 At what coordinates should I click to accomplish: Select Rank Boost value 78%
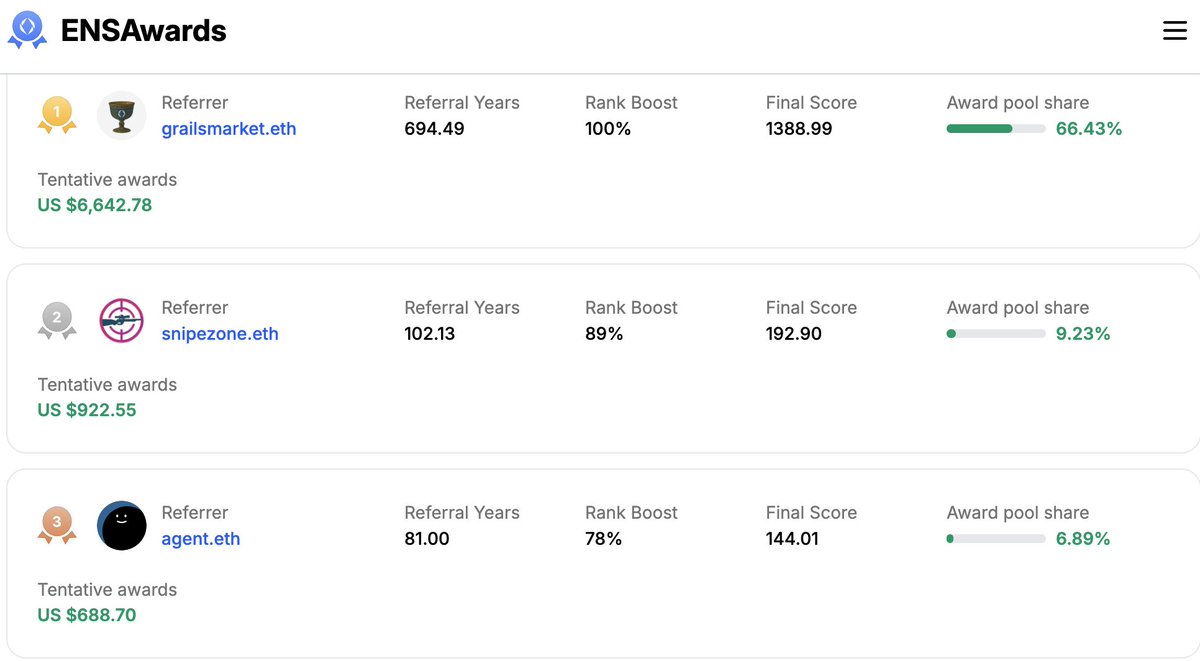click(604, 539)
